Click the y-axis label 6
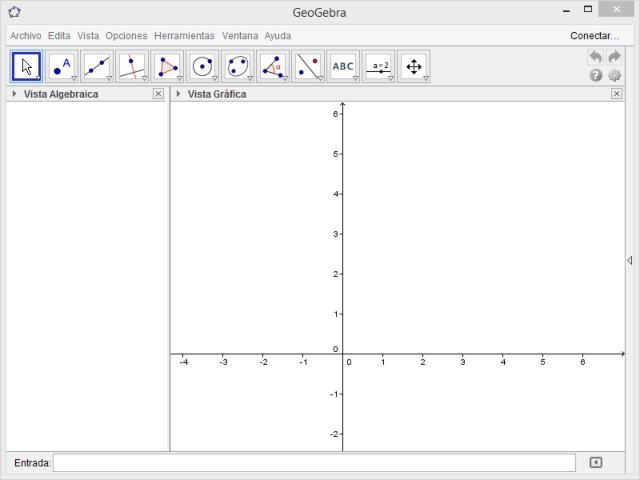Screen dimensions: 640x480 tap(336, 114)
